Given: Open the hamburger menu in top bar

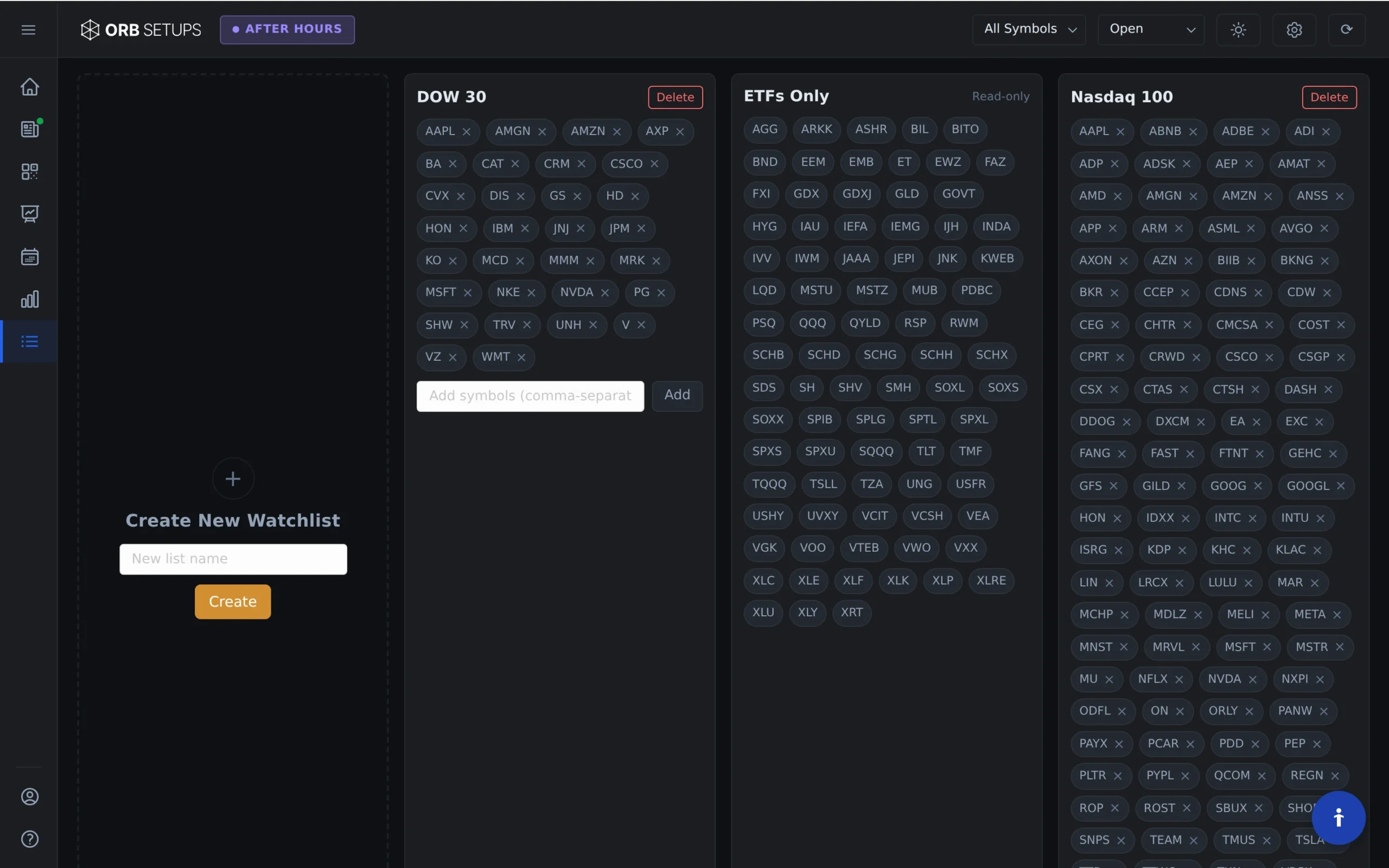Looking at the screenshot, I should [28, 29].
